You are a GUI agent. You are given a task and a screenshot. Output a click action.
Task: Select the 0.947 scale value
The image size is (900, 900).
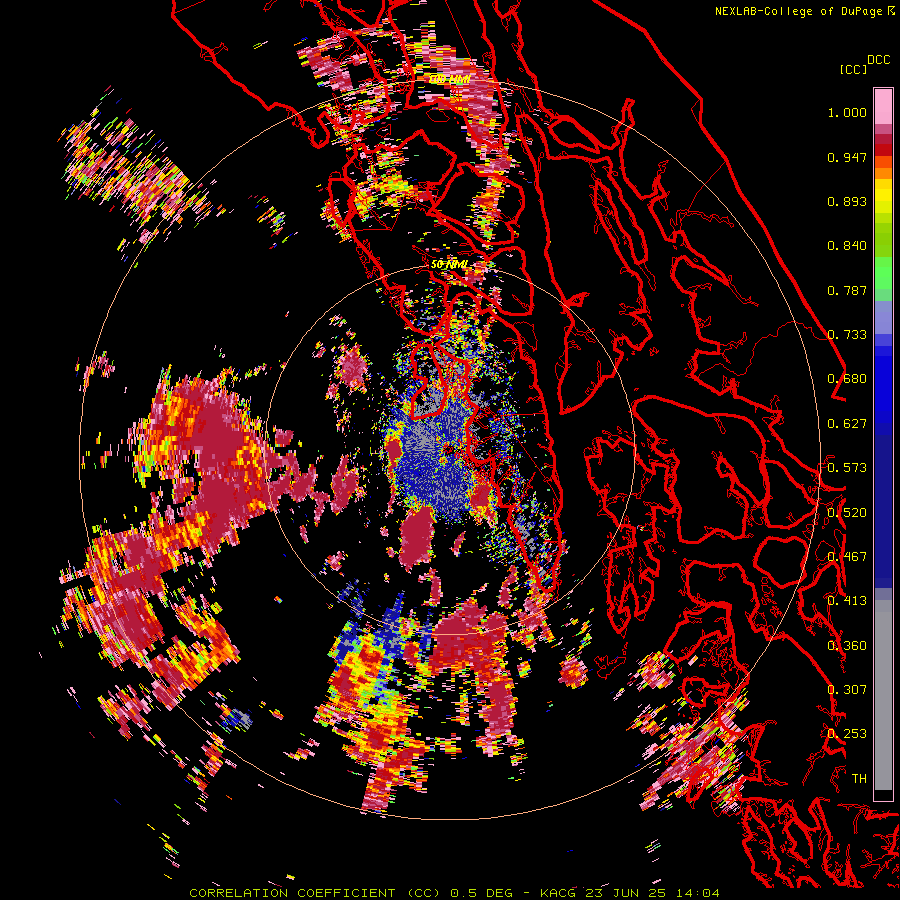[847, 157]
